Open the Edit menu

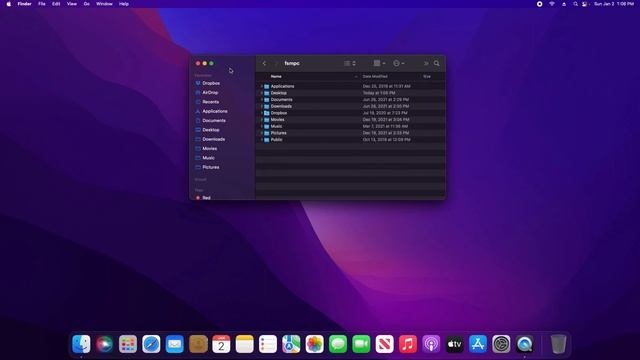click(x=56, y=4)
